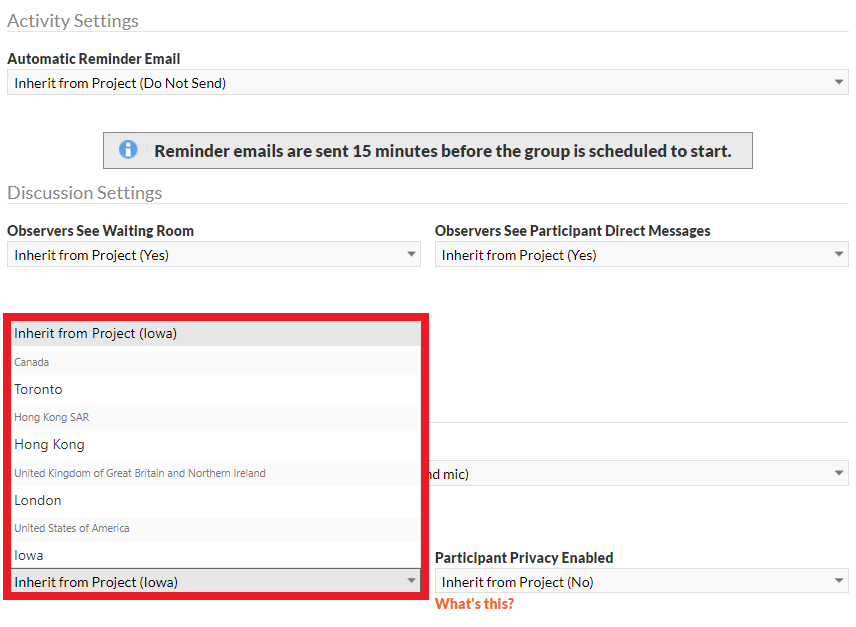Screen dimensions: 856x627
Task: Choose Hong Kong city option
Action: (216, 445)
